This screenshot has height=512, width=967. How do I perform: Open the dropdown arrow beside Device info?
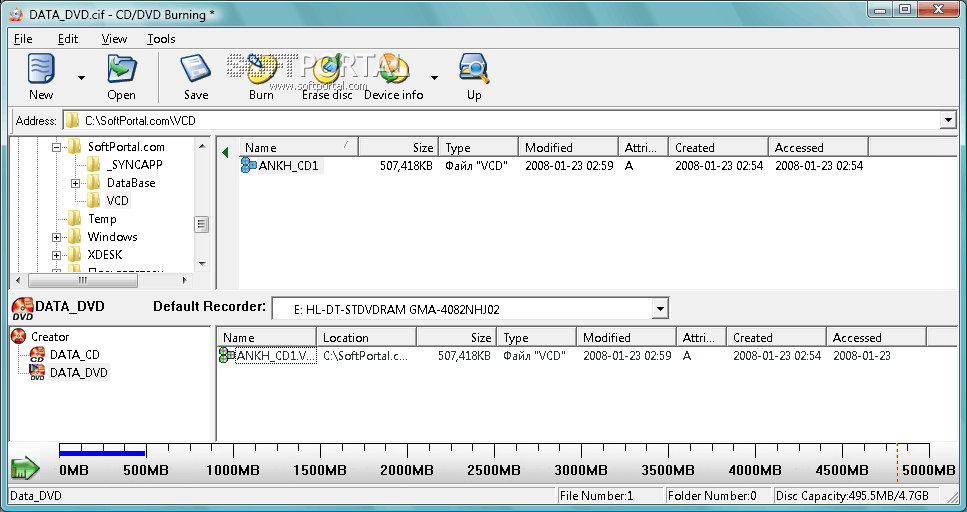click(434, 78)
